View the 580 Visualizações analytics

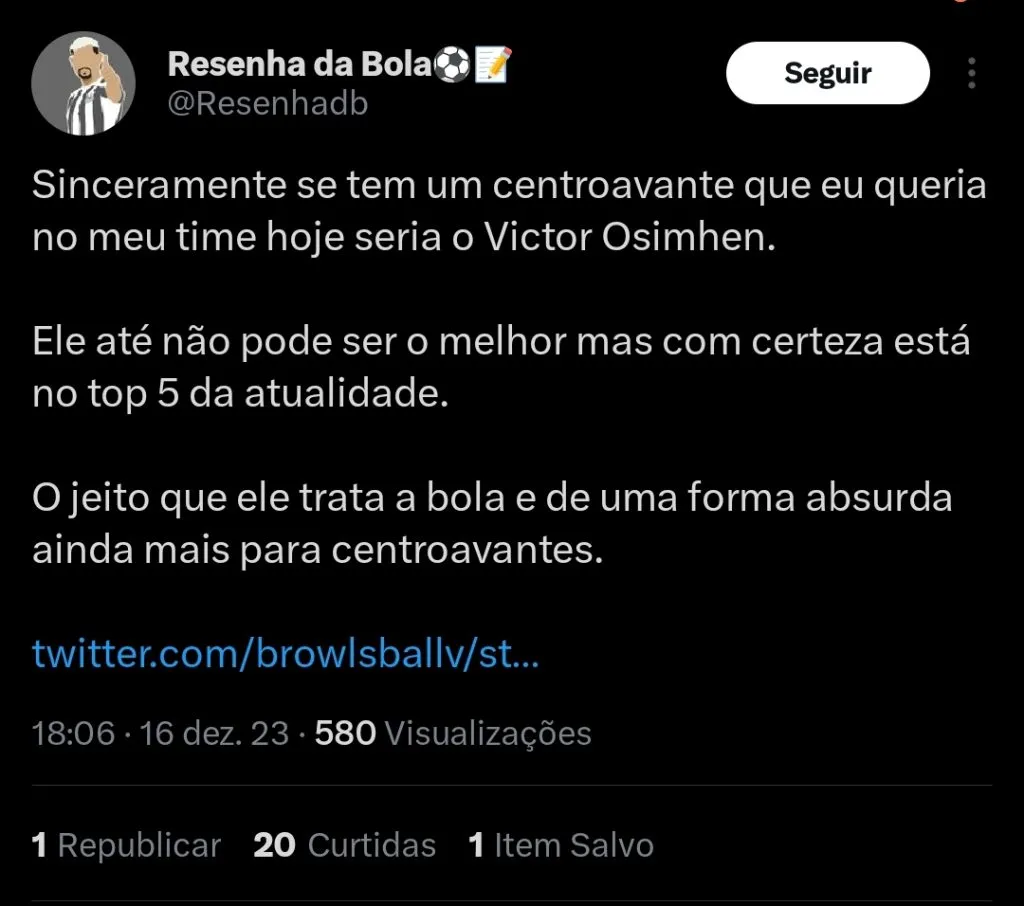453,734
